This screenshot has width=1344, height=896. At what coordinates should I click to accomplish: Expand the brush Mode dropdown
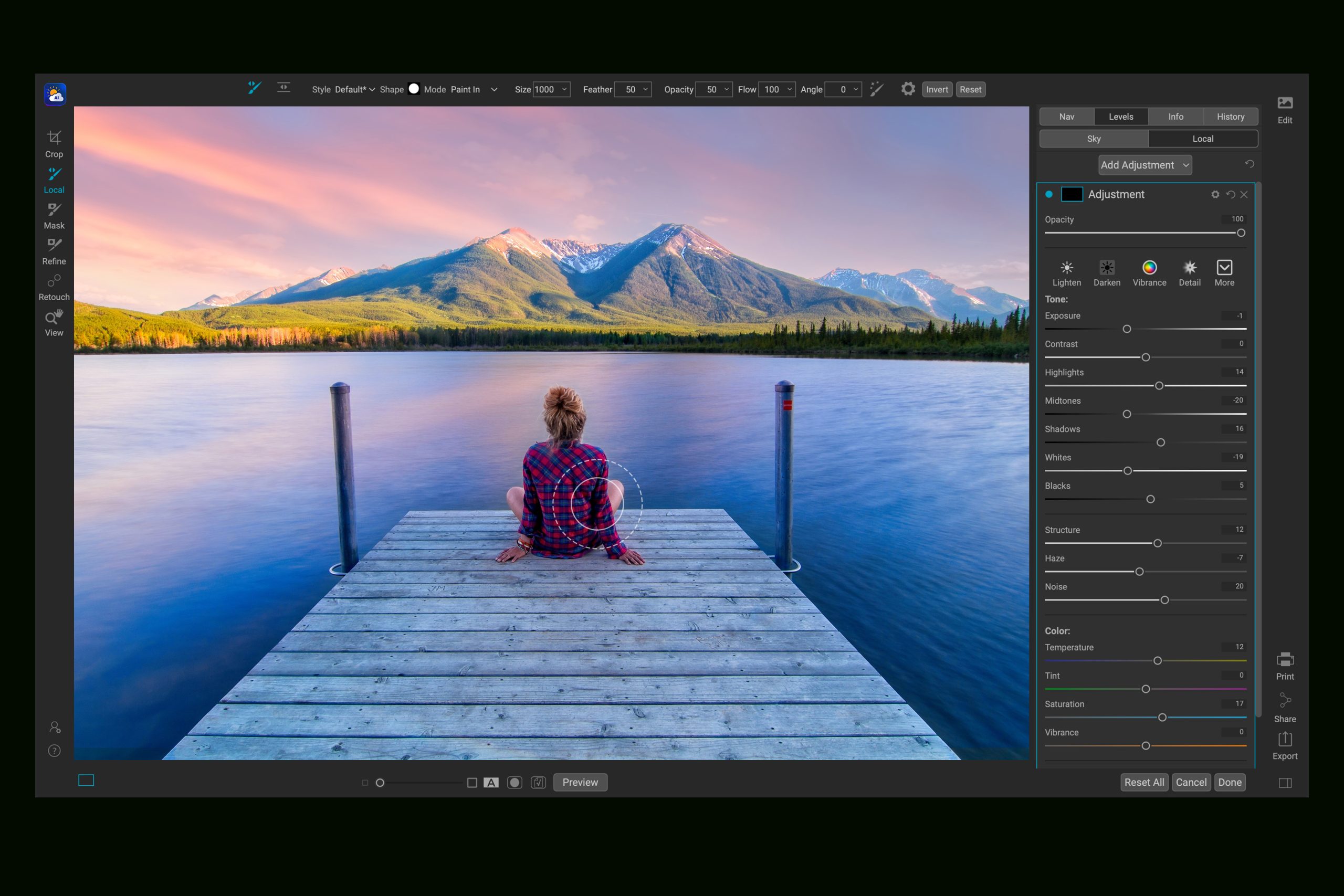[493, 90]
